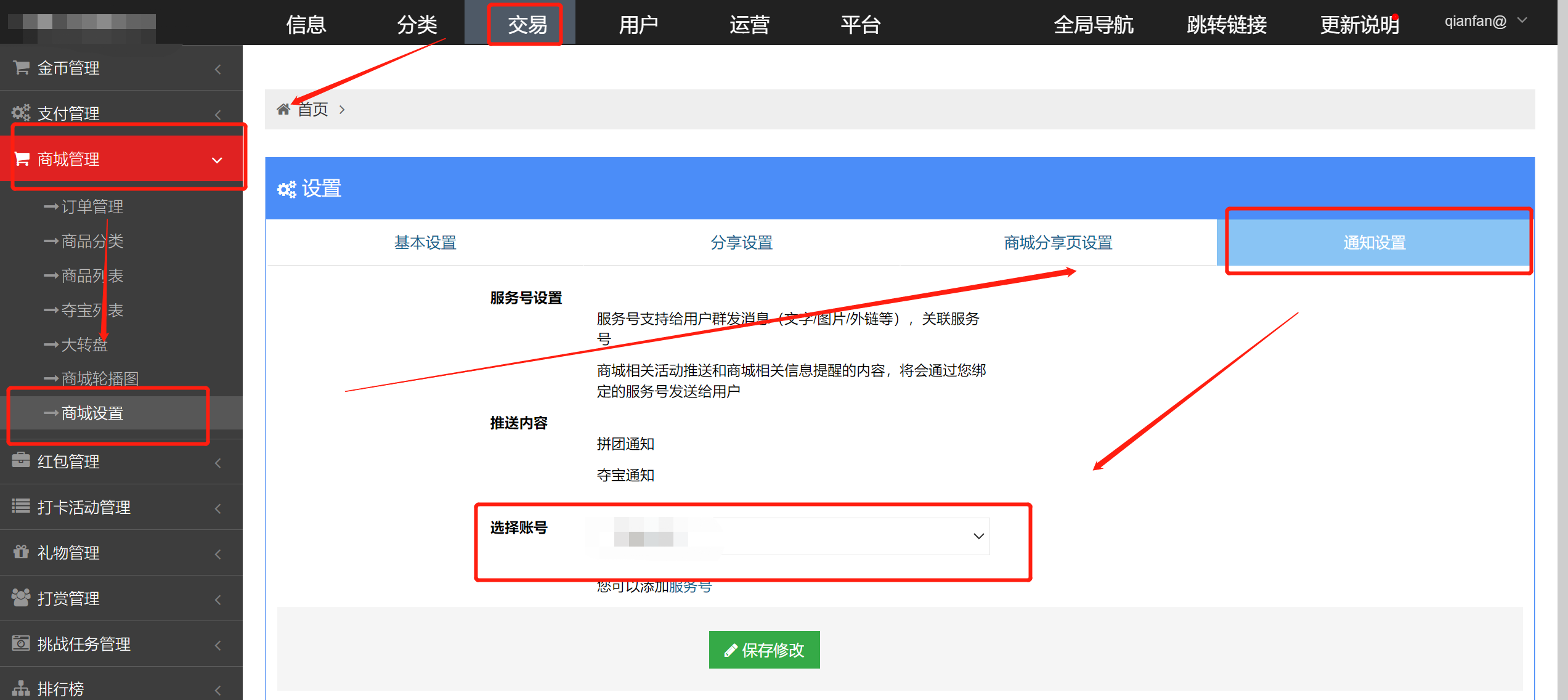Click the shopping cart icon beside 金币管理
The image size is (1568, 700).
tap(22, 67)
